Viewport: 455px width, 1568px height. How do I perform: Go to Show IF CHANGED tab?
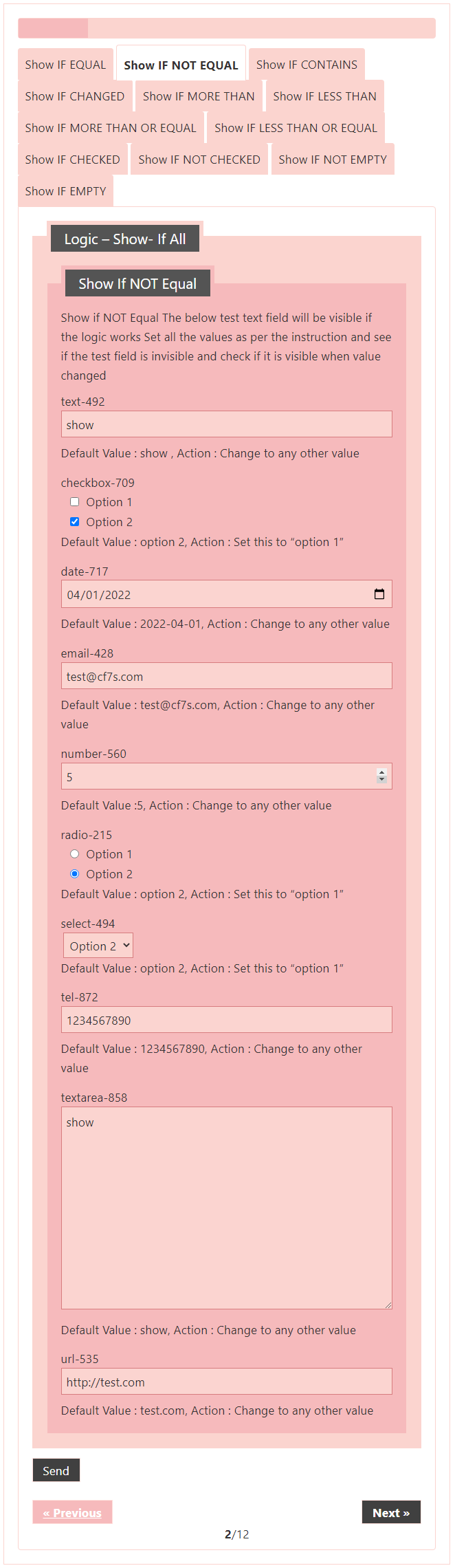(74, 96)
